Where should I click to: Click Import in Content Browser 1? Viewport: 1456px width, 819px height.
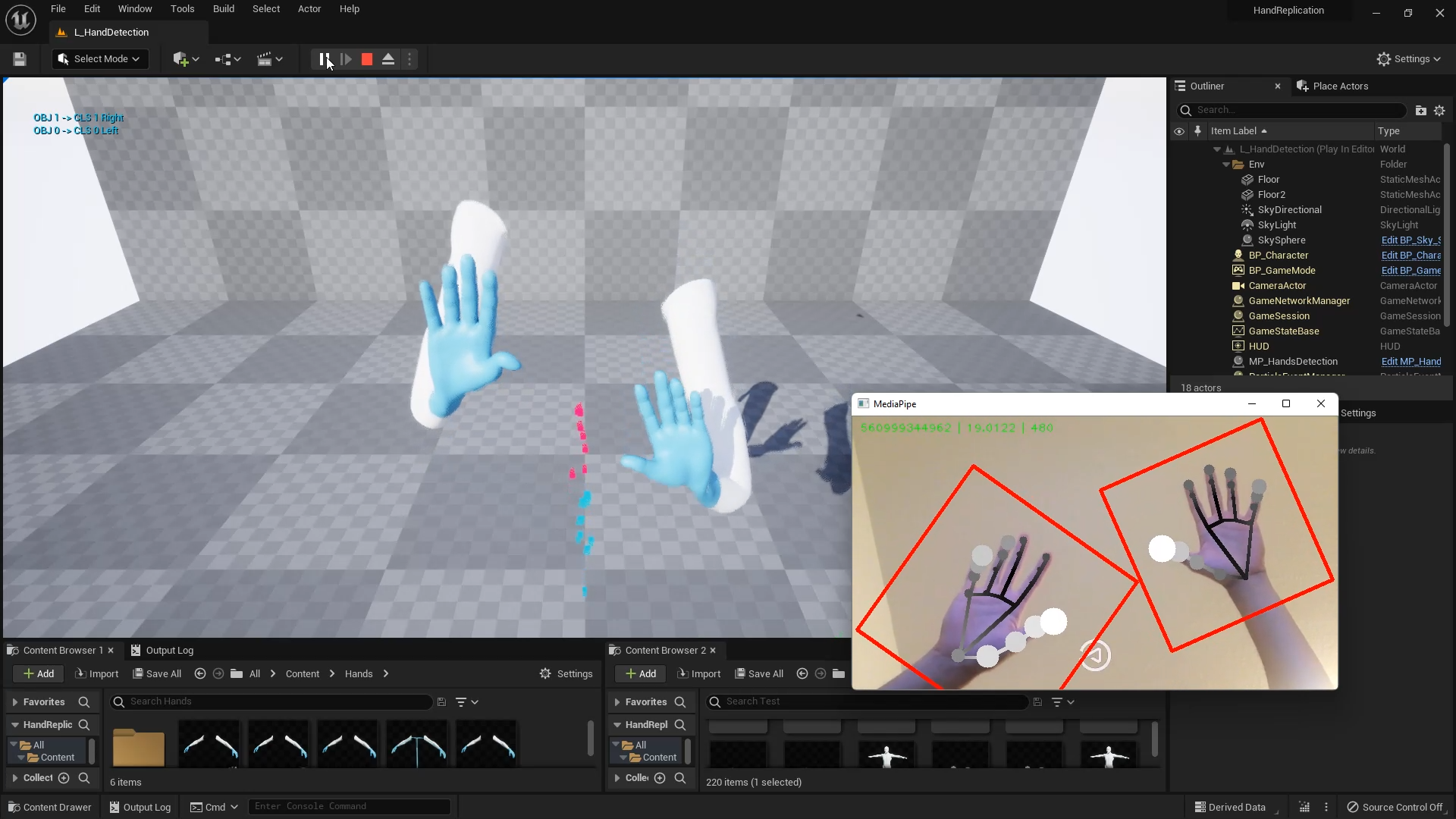pos(97,674)
